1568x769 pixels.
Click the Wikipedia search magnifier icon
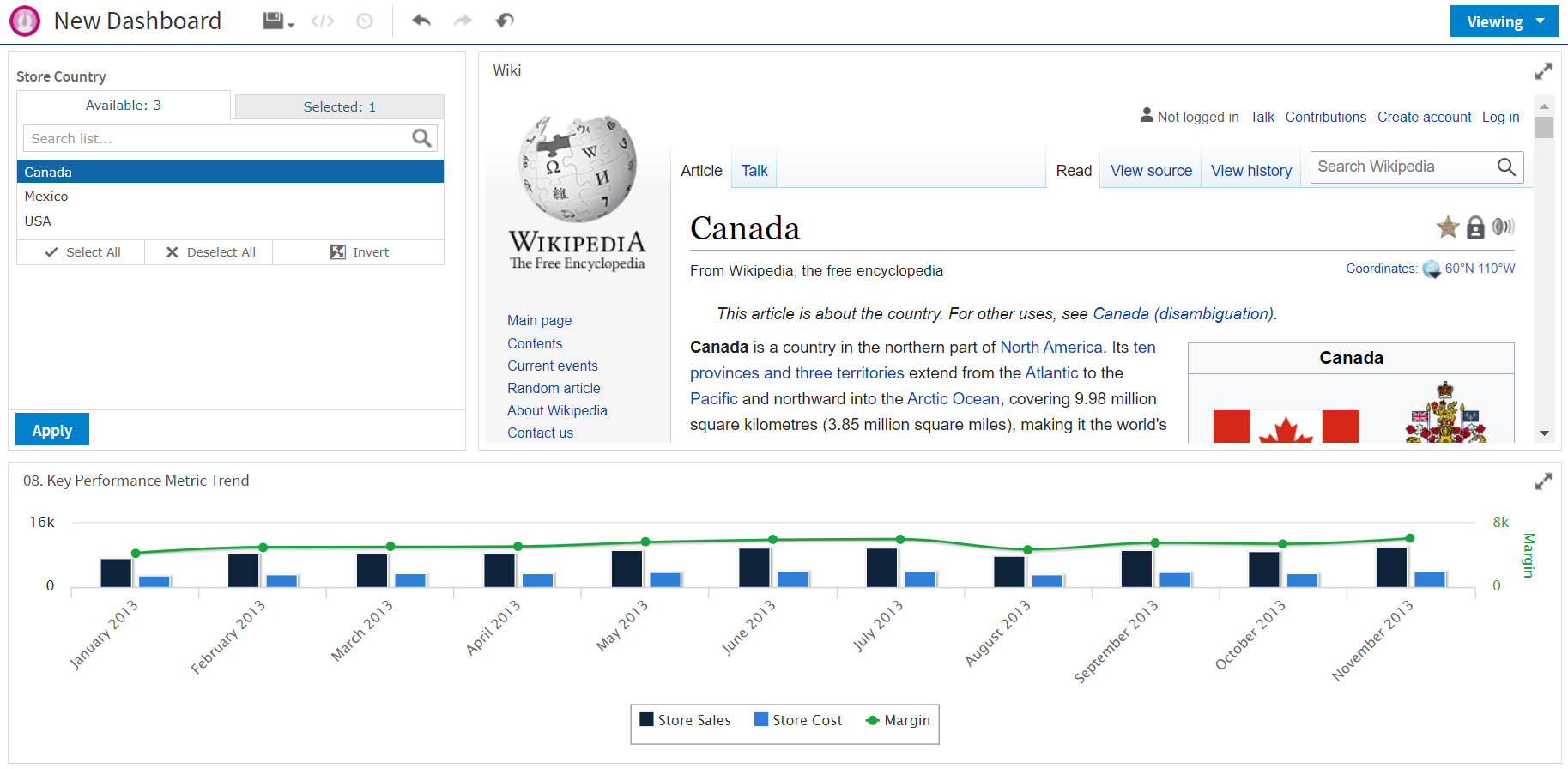point(1506,167)
